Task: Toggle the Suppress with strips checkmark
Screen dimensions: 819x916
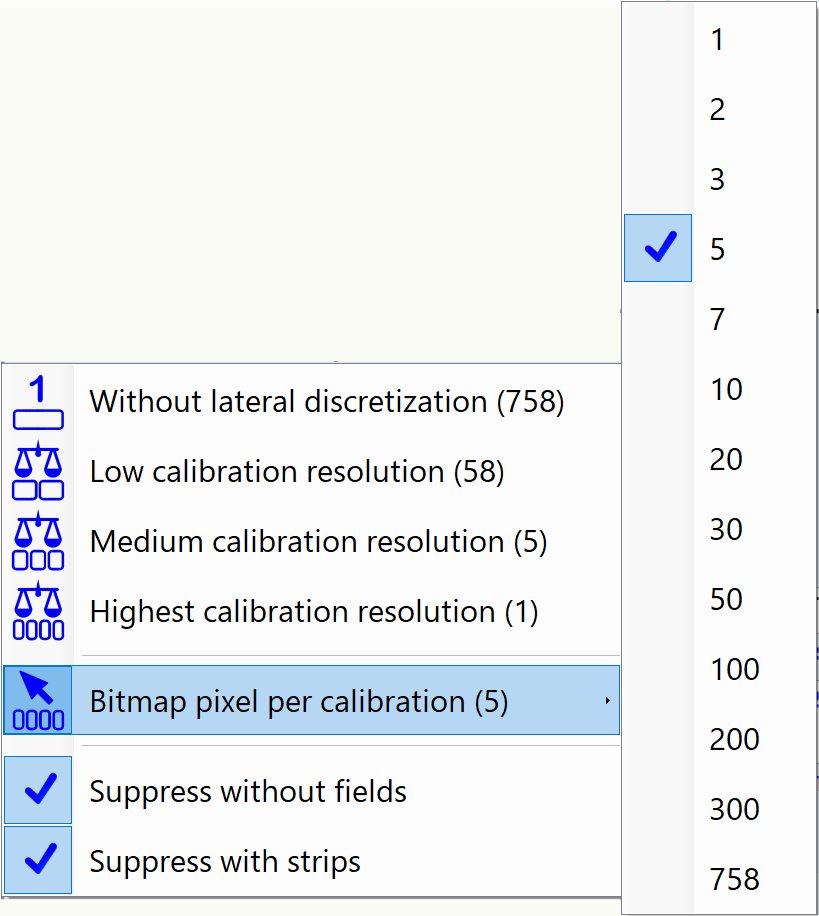Action: point(38,861)
